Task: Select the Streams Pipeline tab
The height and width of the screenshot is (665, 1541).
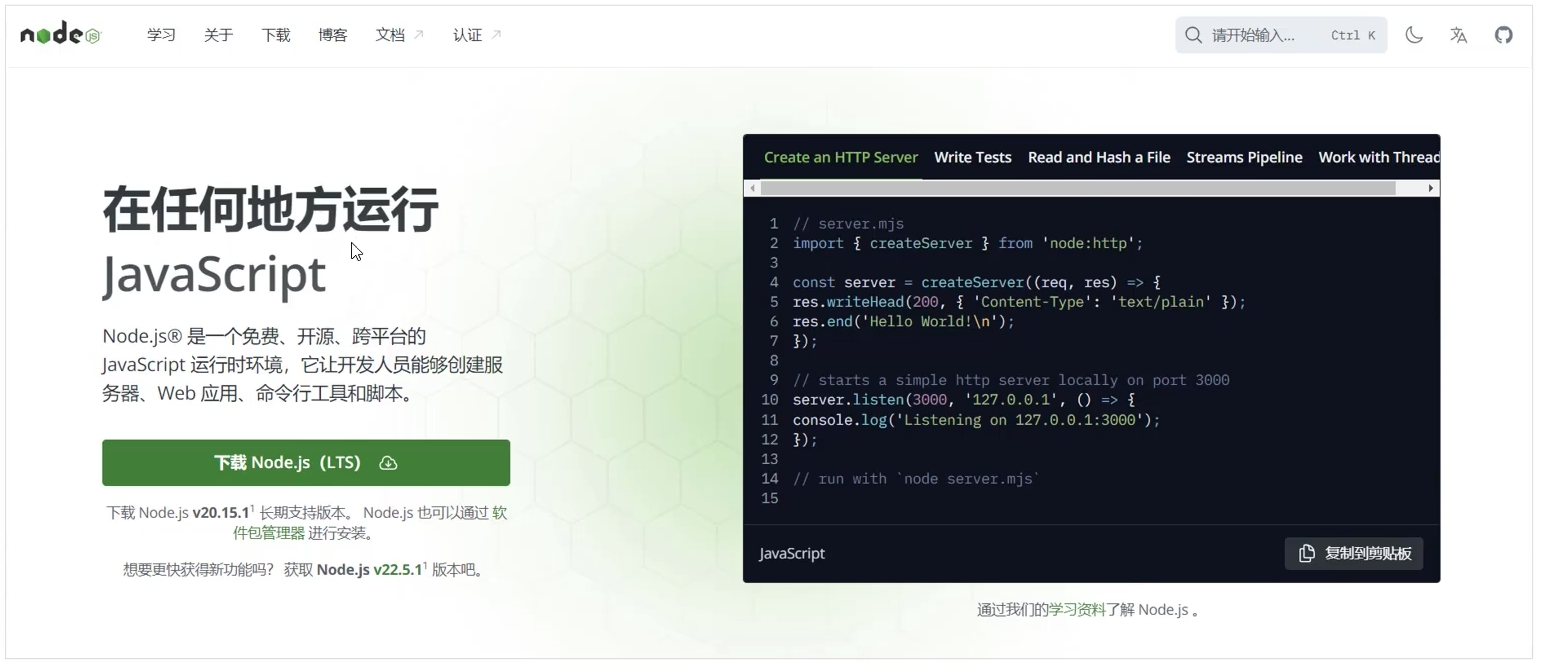Action: coord(1244,157)
